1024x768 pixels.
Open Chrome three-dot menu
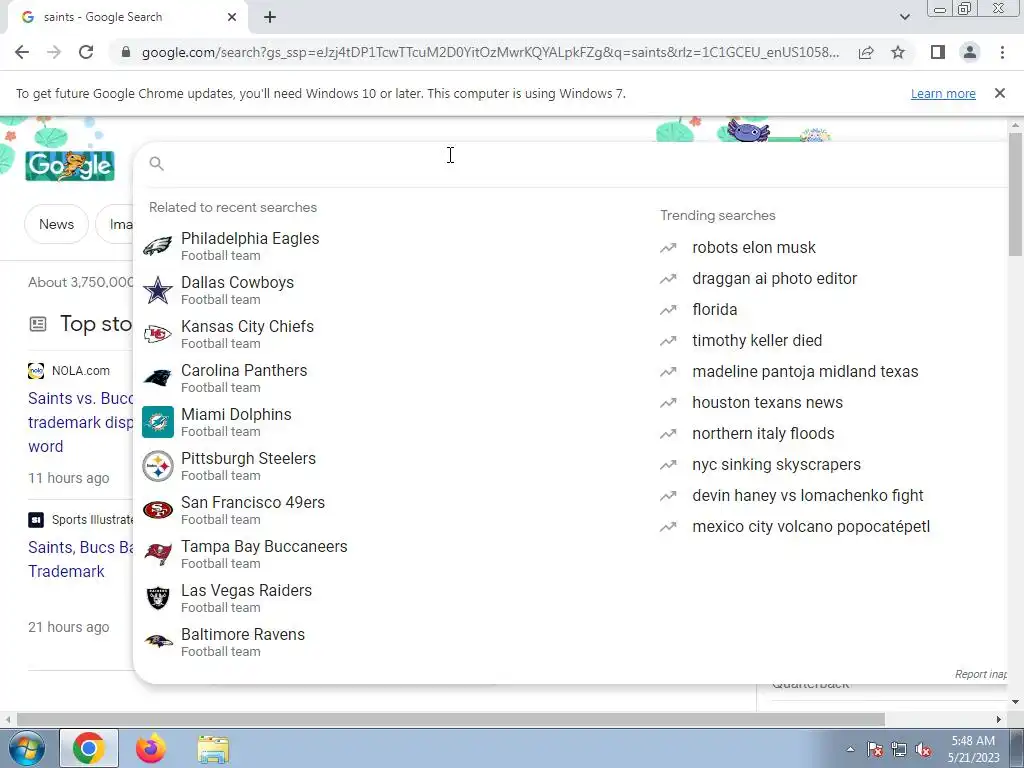pos(1002,52)
